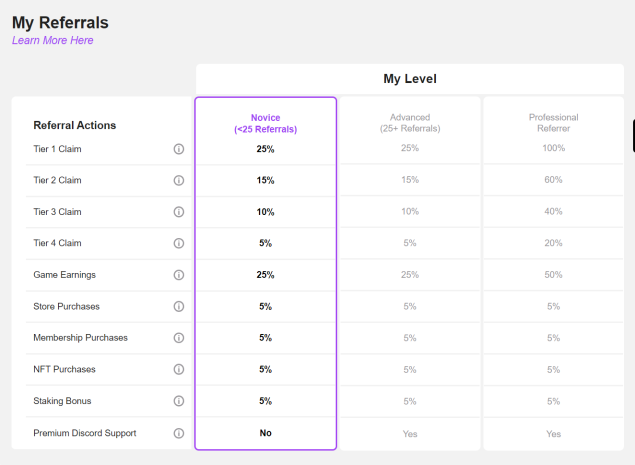Show info for NFT Purchases
Image resolution: width=635 pixels, height=465 pixels.
[x=179, y=369]
